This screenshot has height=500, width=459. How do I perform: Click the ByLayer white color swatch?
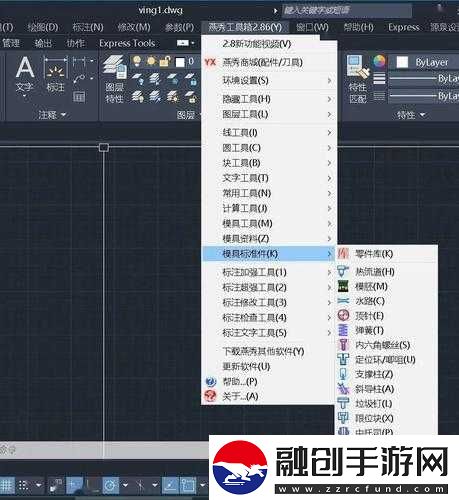(x=402, y=62)
